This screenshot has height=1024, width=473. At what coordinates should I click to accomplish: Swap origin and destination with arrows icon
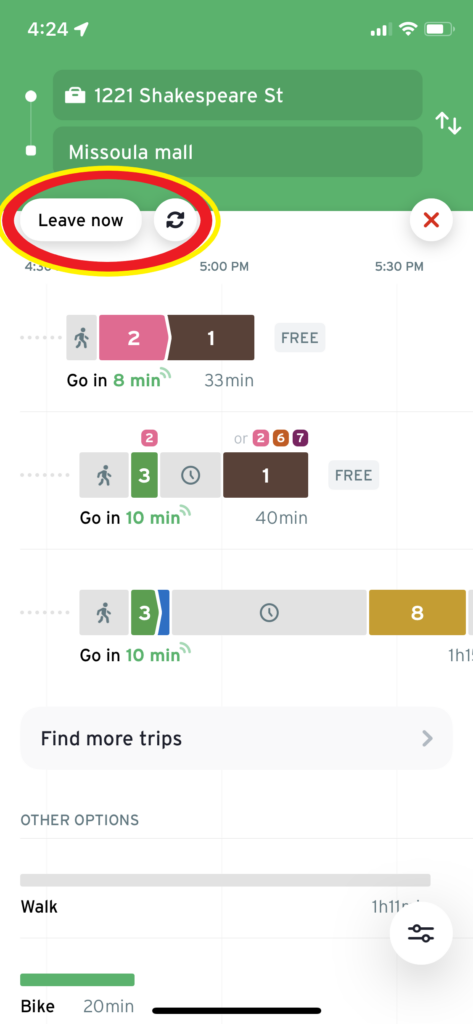(448, 123)
